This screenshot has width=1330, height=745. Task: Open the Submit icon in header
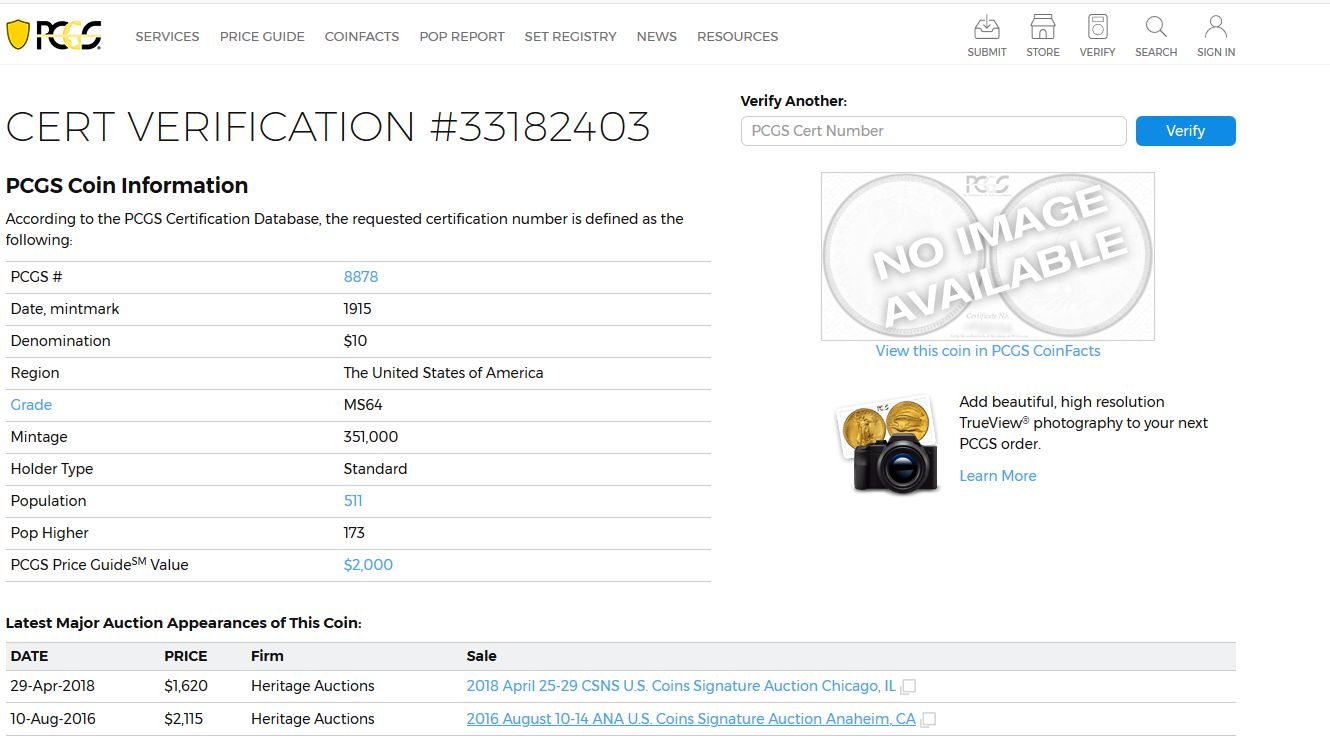(x=986, y=27)
